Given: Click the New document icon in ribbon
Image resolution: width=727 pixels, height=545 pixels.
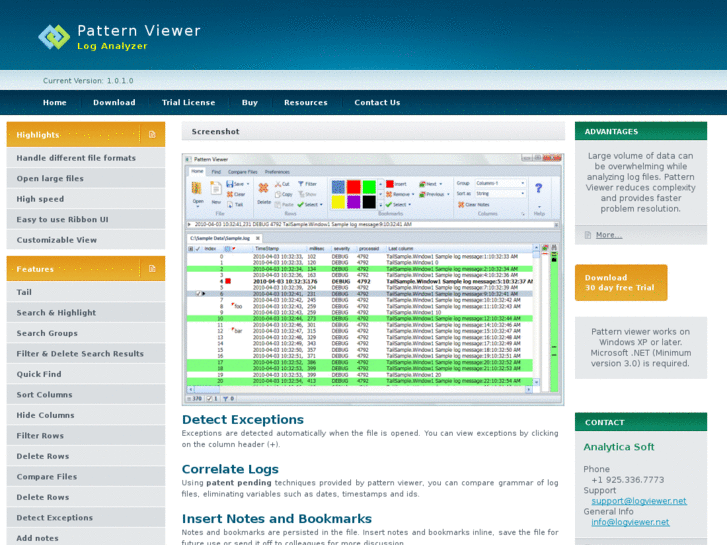Looking at the screenshot, I should (216, 188).
